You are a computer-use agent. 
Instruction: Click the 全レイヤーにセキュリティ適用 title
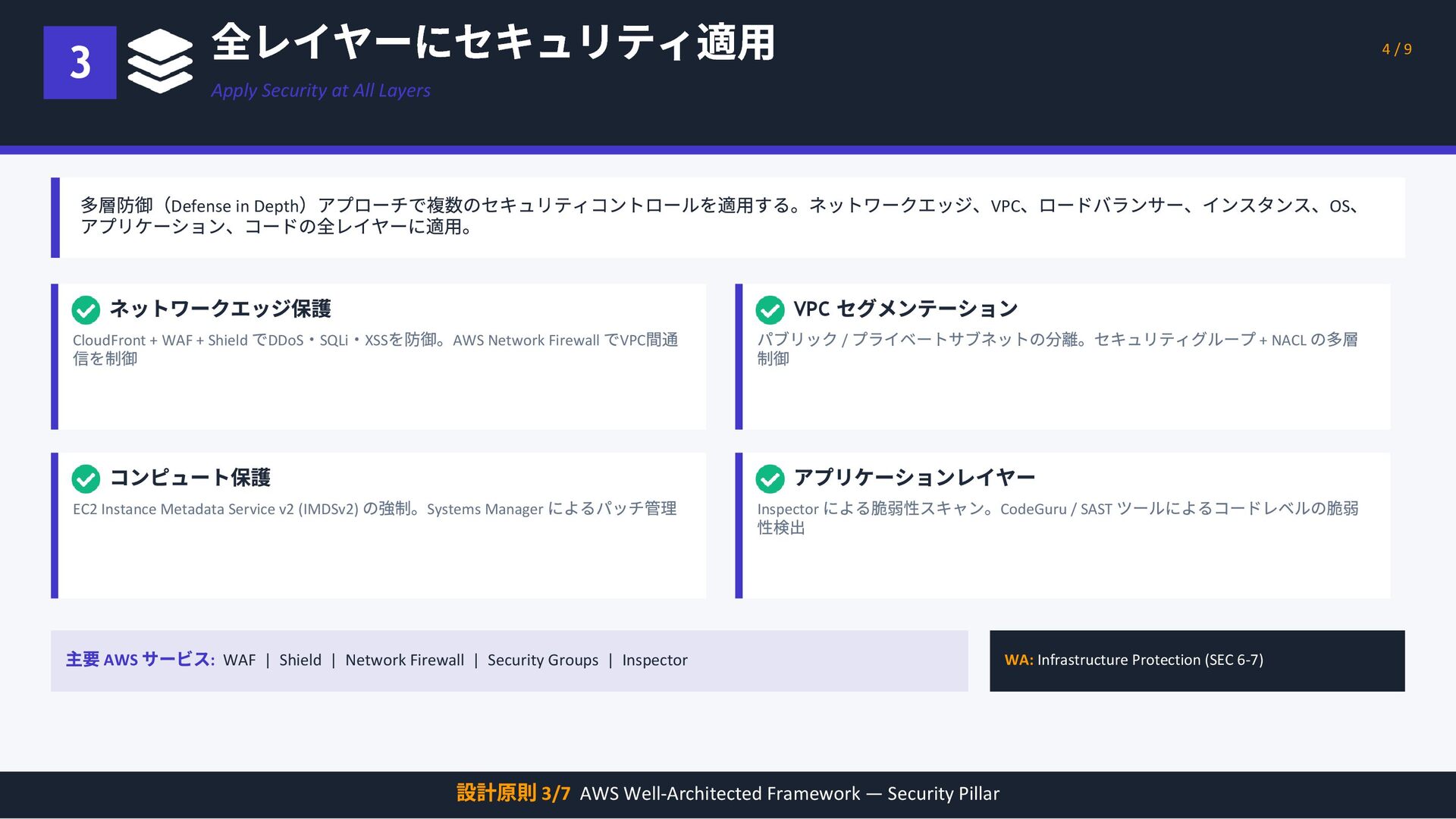click(x=493, y=42)
